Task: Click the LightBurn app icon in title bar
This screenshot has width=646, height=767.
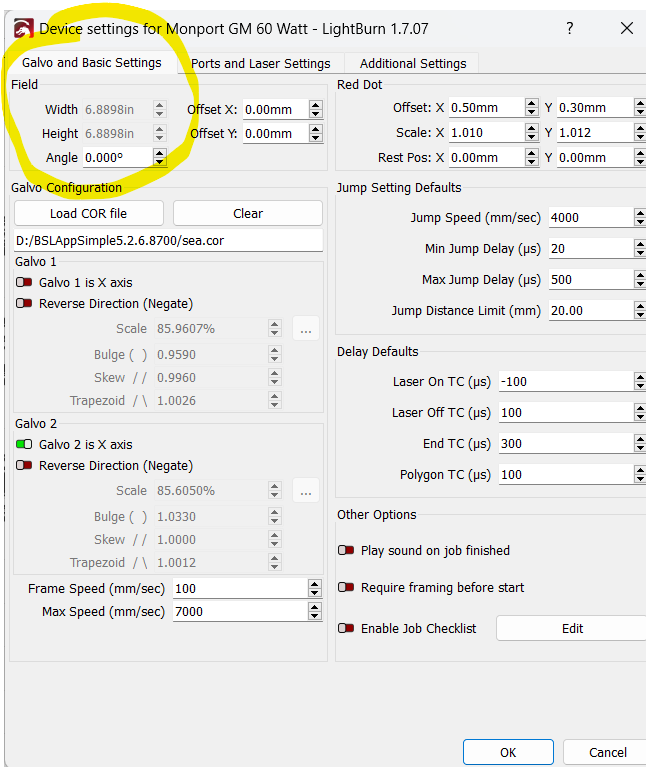Action: pyautogui.click(x=23, y=28)
